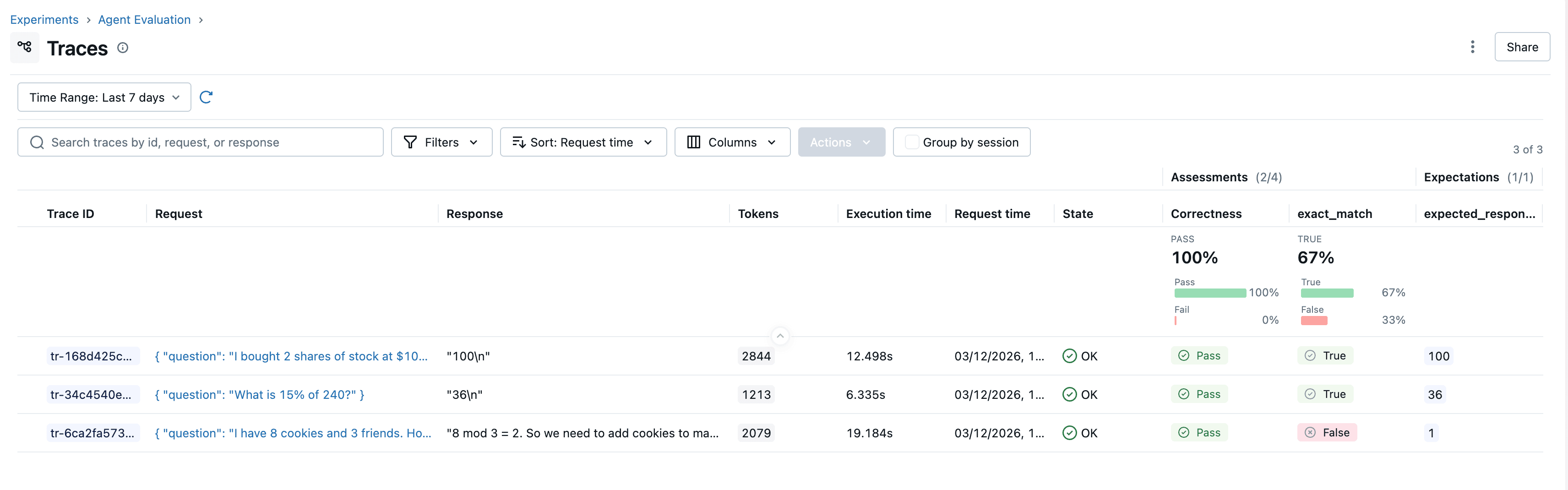Click the trace graph icon next to Traces
This screenshot has width=1568, height=490.
24,46
